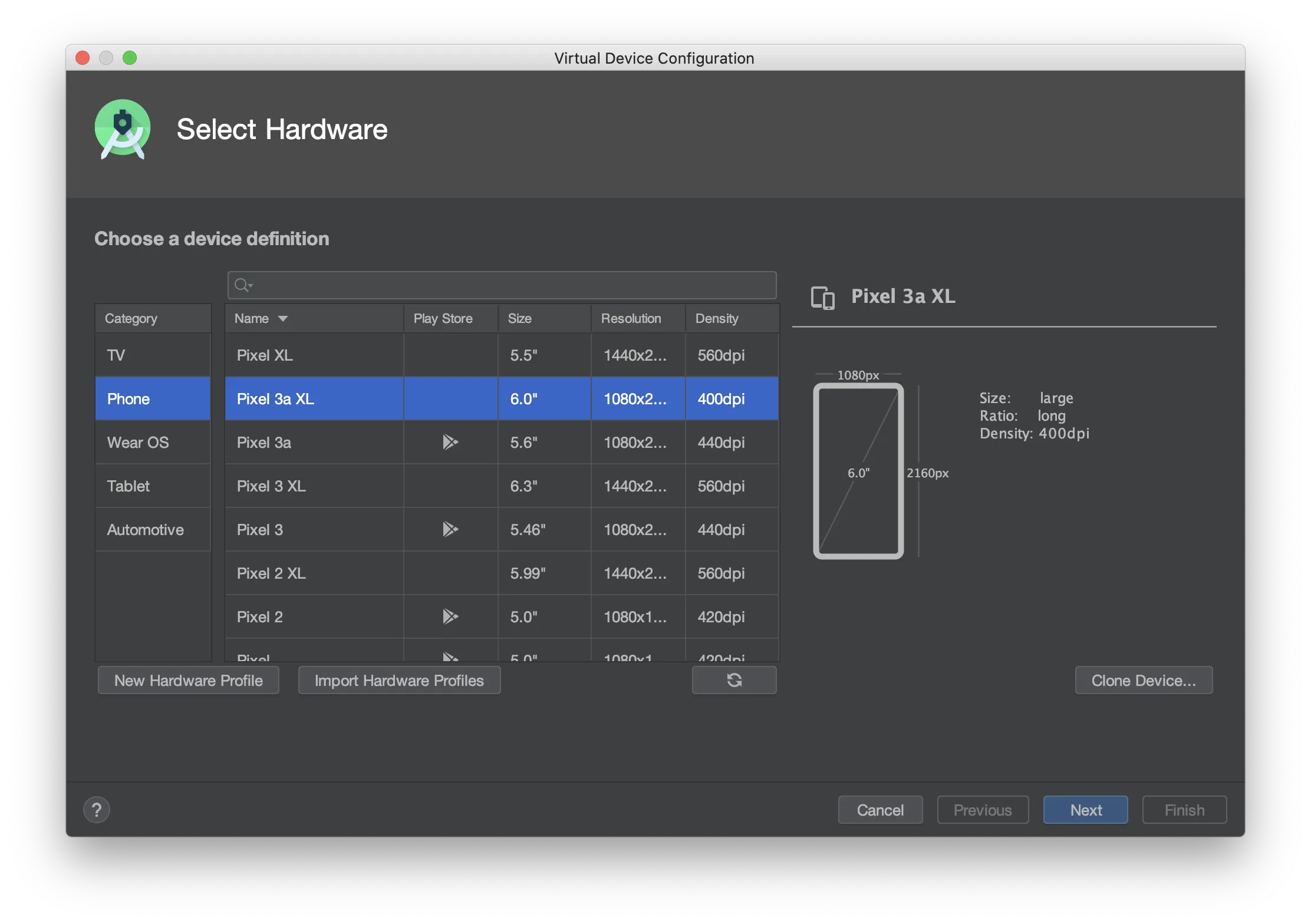
Task: Click the refresh device list icon button
Action: pos(734,680)
